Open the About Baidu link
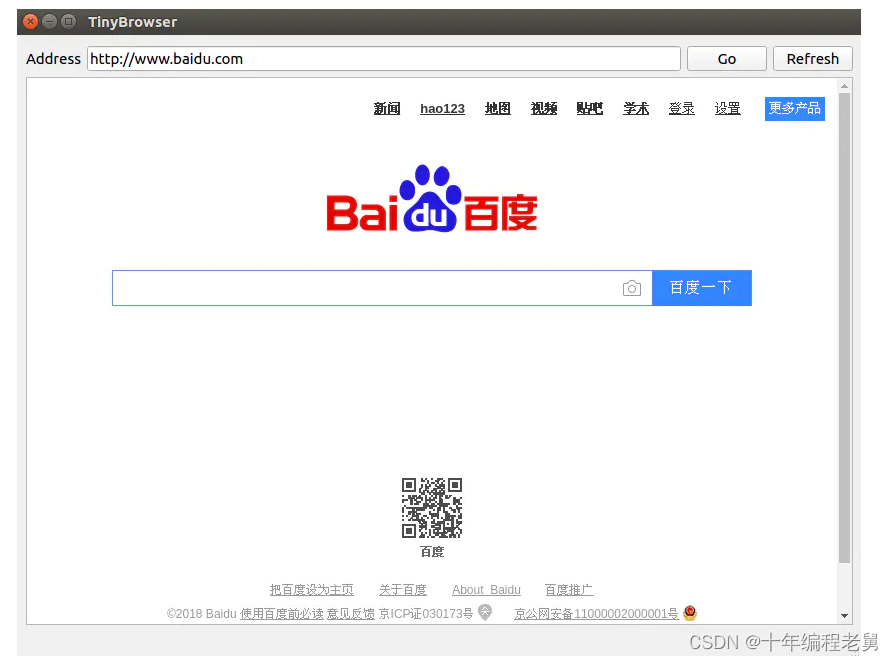The height and width of the screenshot is (661, 893). [x=486, y=590]
